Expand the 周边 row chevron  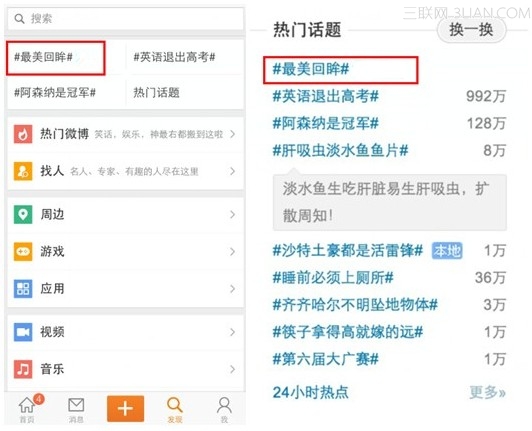(x=232, y=214)
